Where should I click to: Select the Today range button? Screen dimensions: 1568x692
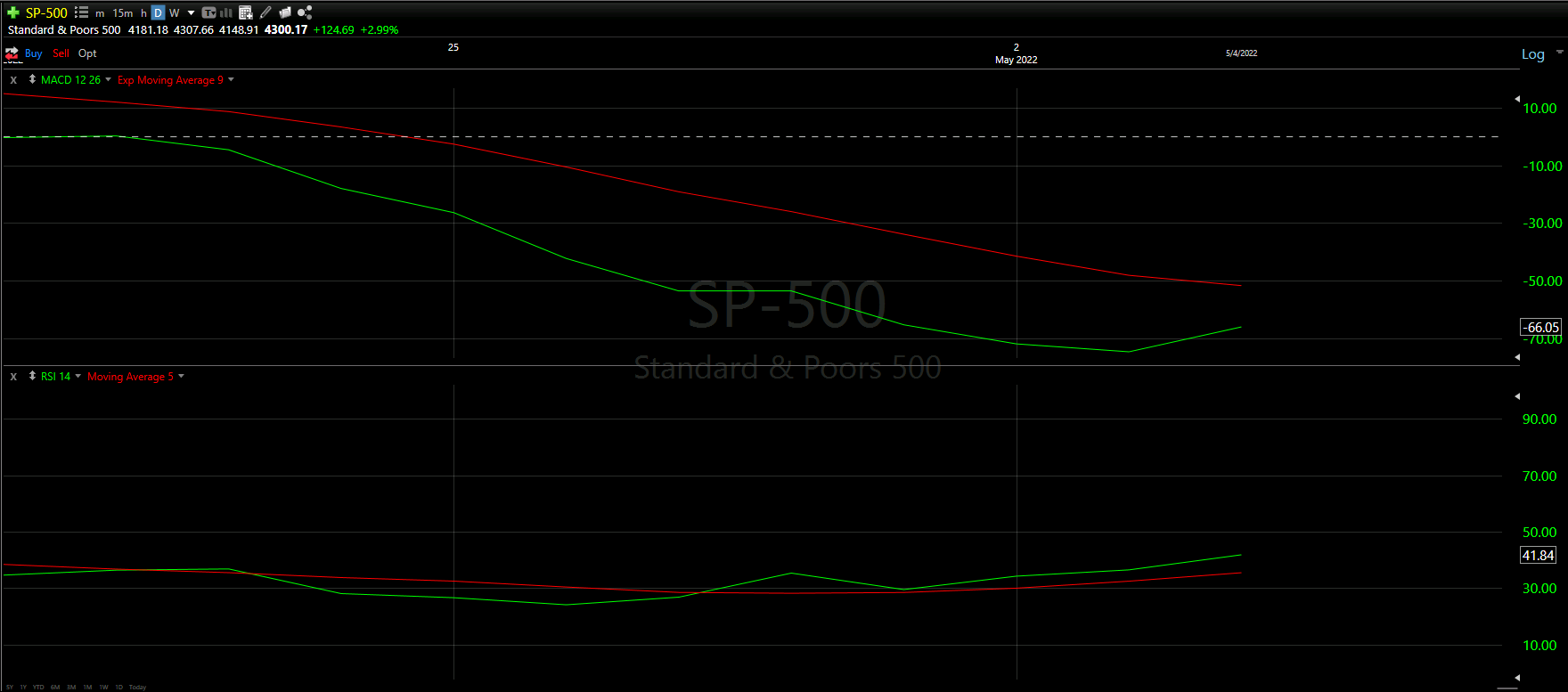coord(137,688)
